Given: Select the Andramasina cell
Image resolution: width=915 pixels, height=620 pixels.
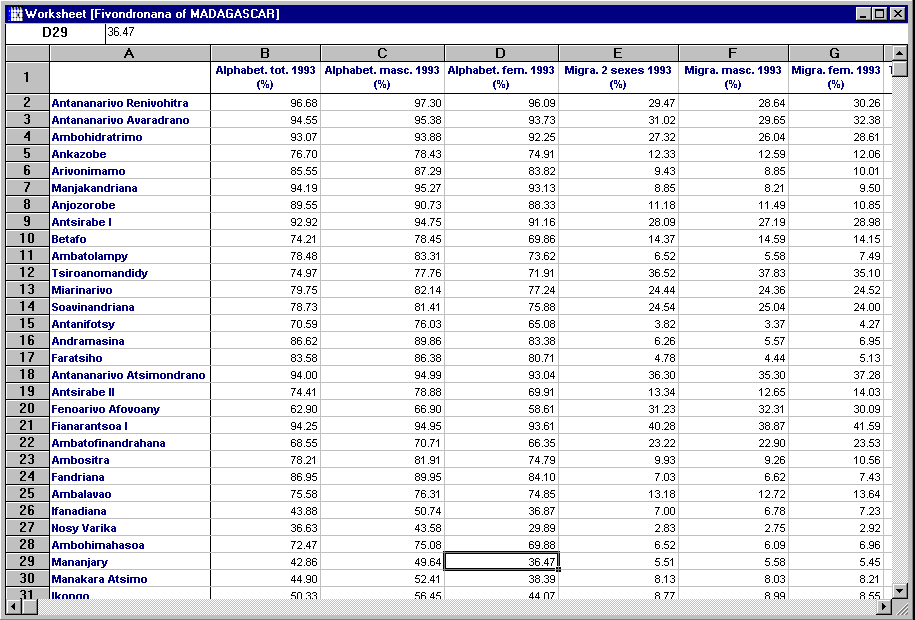Looking at the screenshot, I should [x=130, y=340].
